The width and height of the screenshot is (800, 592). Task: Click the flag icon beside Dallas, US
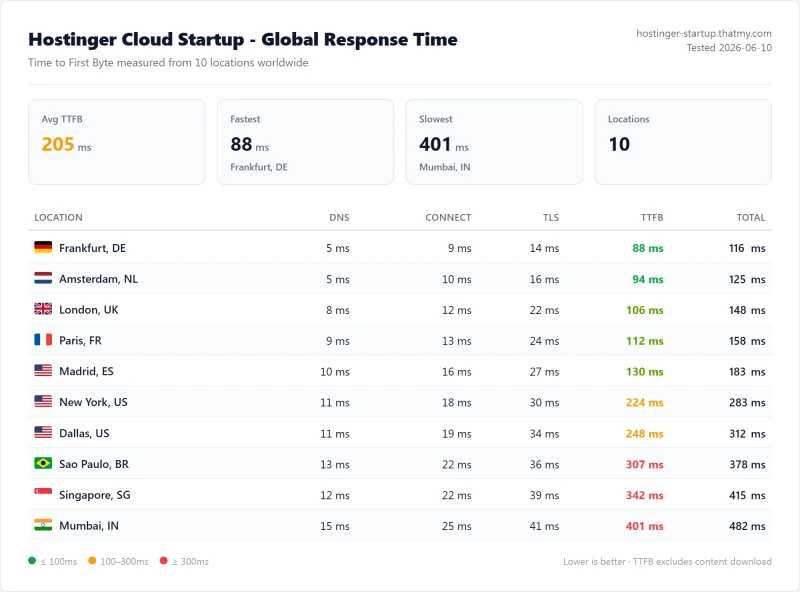(43, 432)
